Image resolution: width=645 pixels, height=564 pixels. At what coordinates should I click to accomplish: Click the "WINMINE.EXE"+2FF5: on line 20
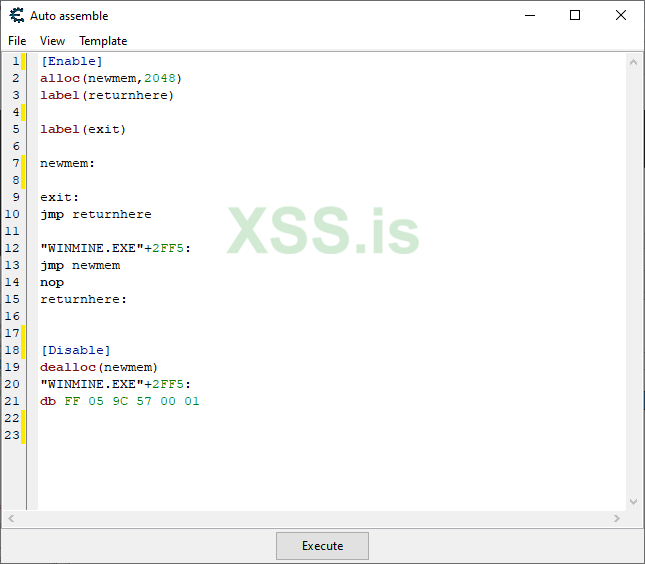(x=115, y=384)
